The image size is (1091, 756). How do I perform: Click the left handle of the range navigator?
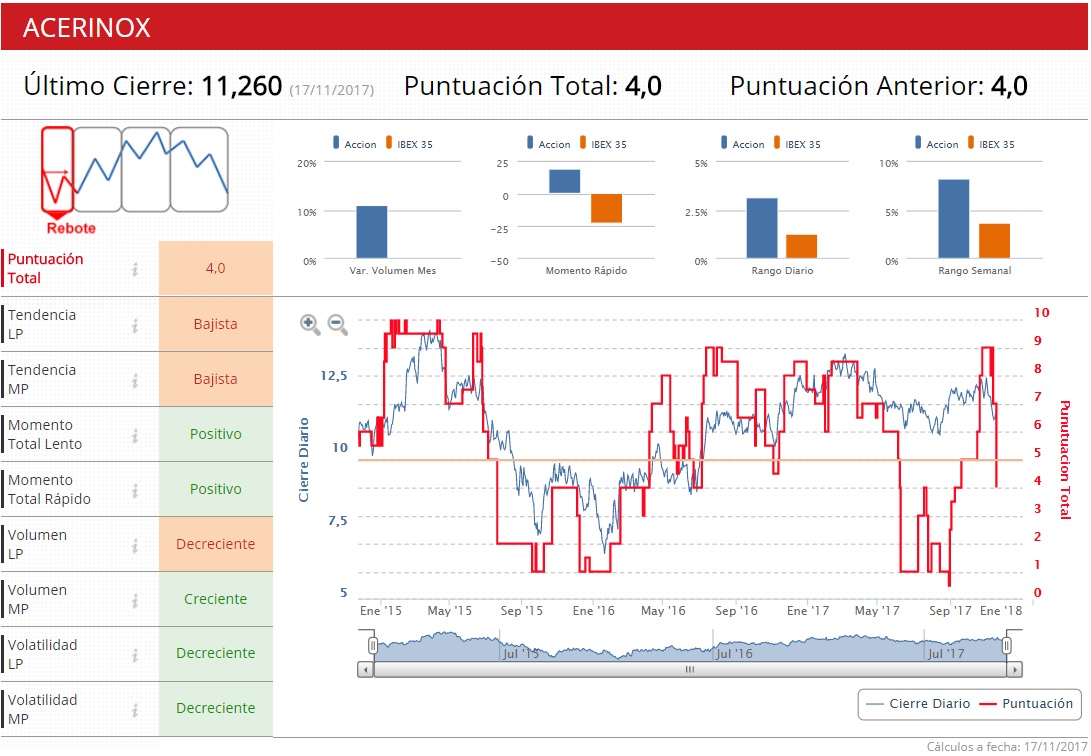click(373, 646)
